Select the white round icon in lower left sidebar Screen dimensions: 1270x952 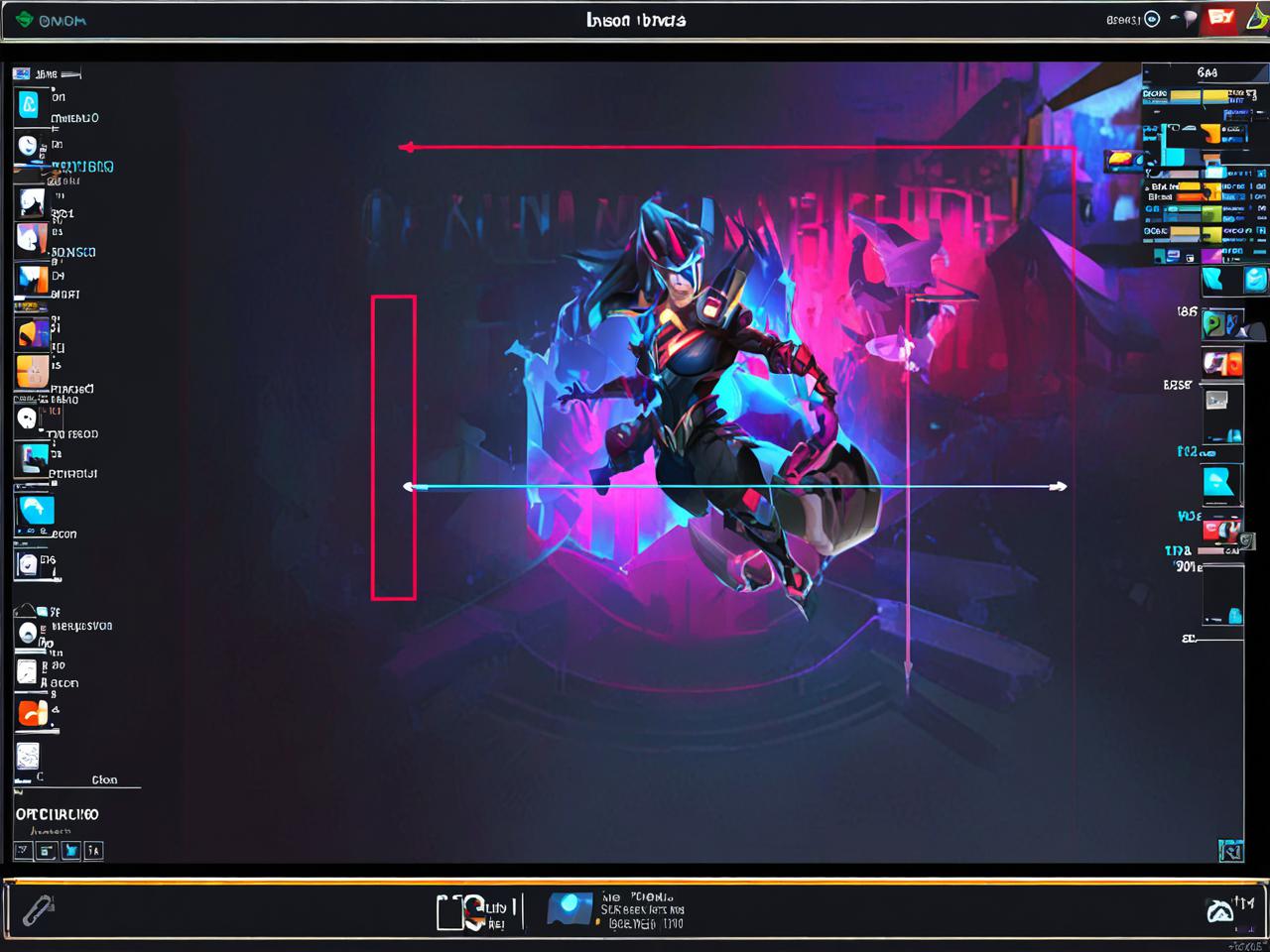(28, 634)
